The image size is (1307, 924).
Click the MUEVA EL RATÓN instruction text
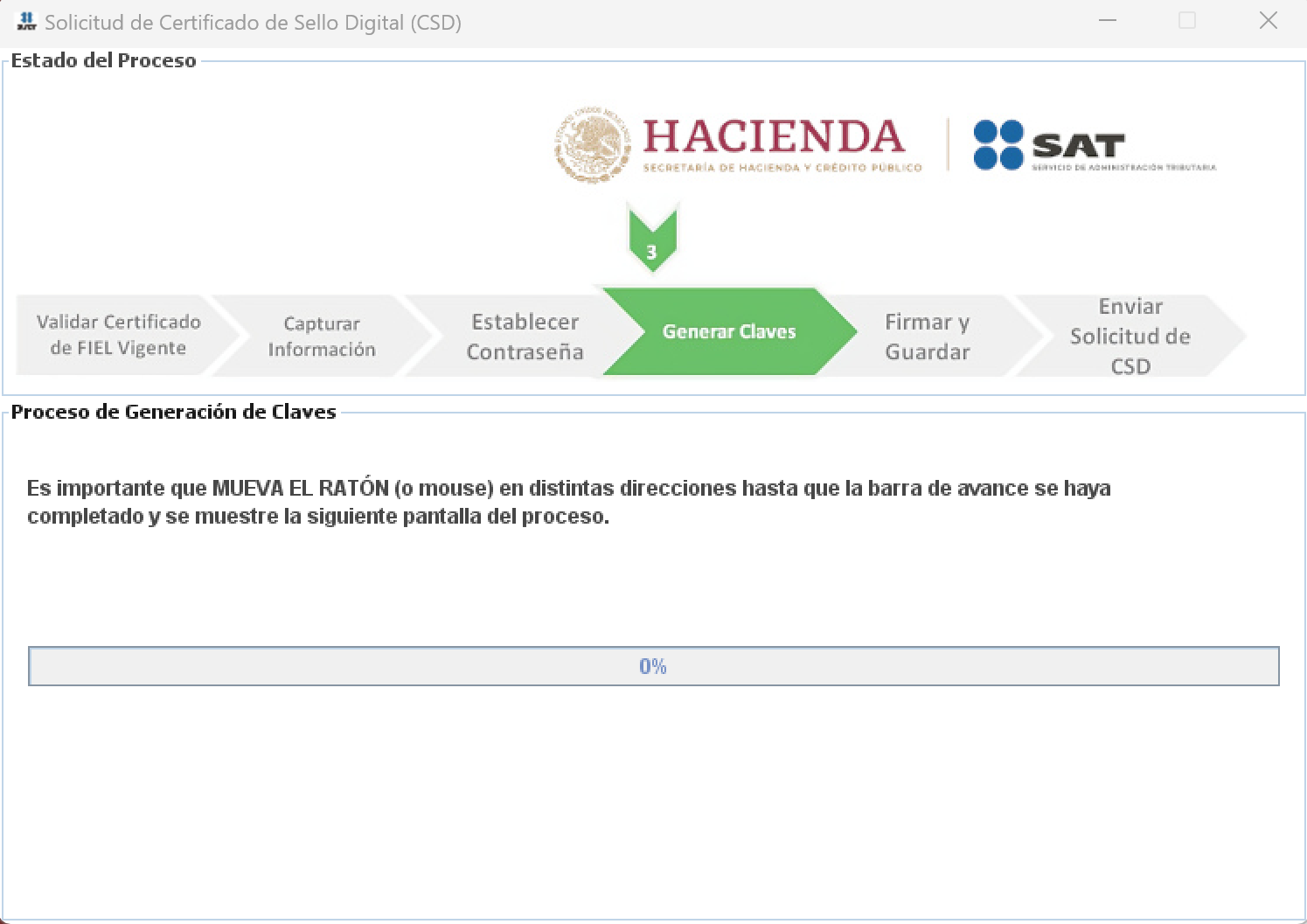pos(568,502)
